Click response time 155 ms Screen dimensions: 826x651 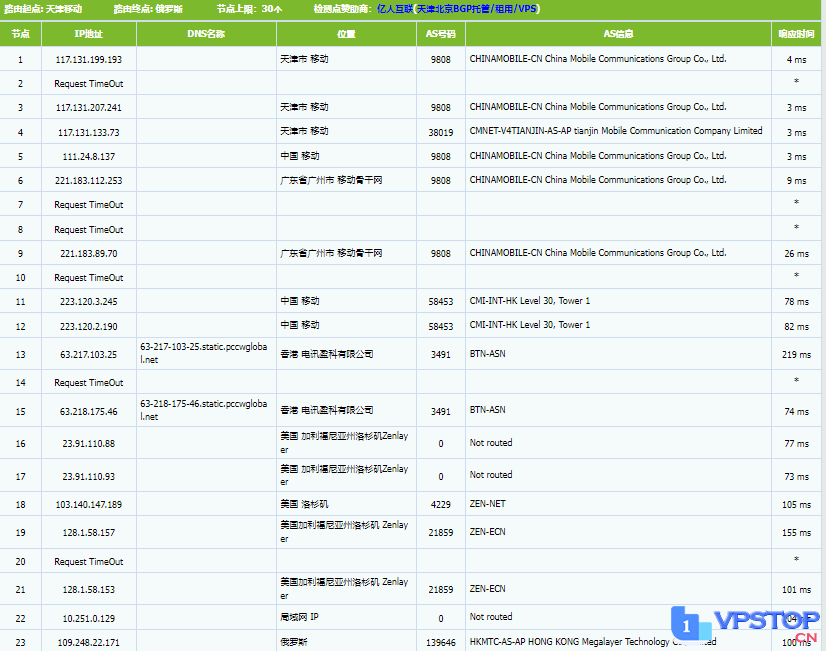(x=796, y=532)
